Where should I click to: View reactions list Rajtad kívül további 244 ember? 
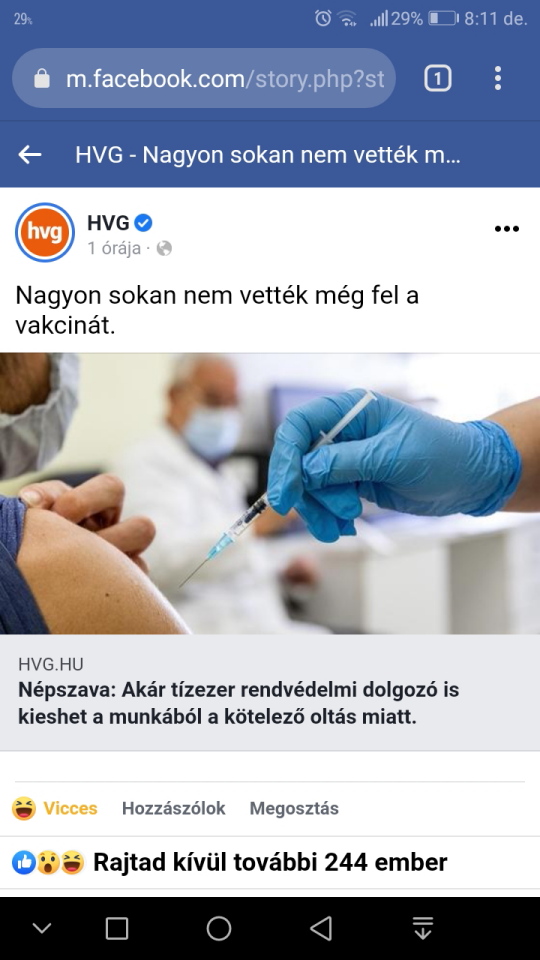pyautogui.click(x=230, y=863)
